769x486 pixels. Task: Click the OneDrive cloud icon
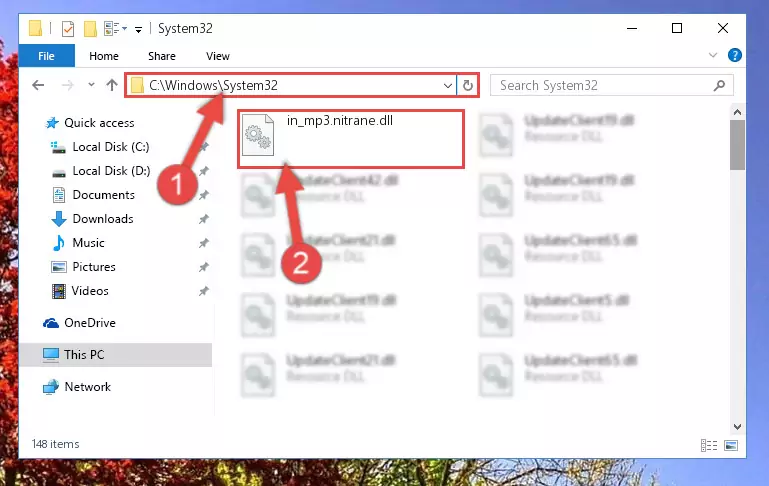(x=51, y=323)
